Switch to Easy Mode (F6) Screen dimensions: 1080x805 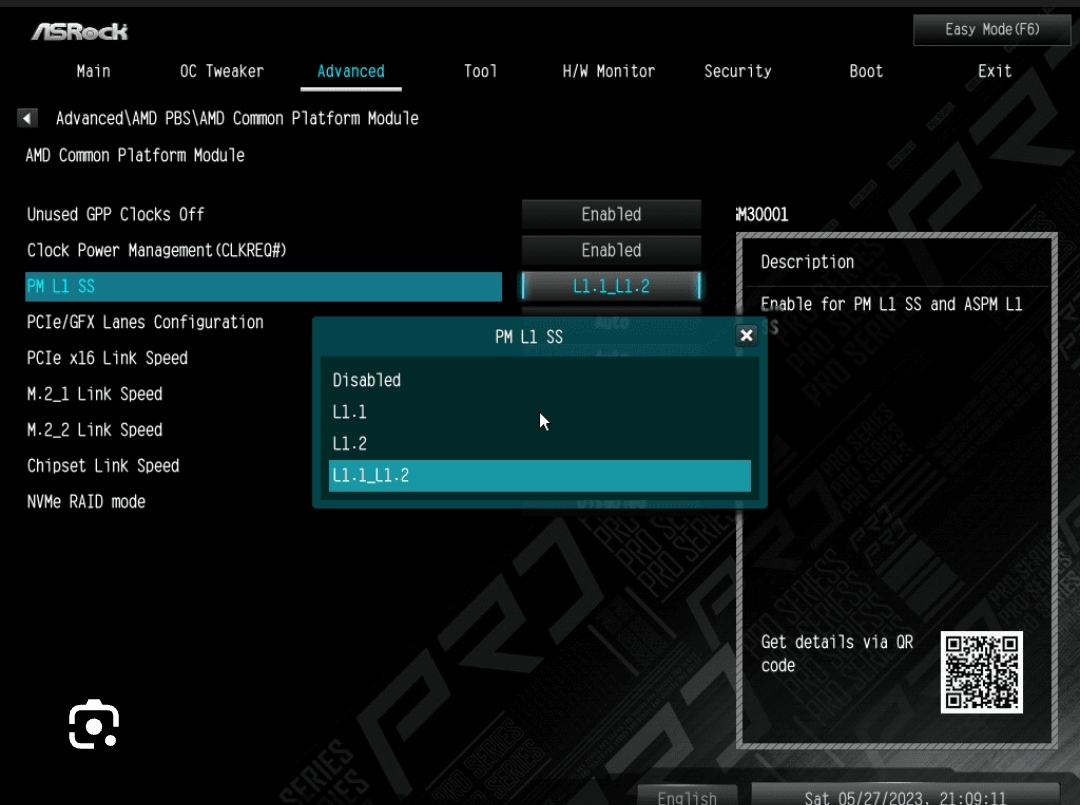[x=992, y=30]
